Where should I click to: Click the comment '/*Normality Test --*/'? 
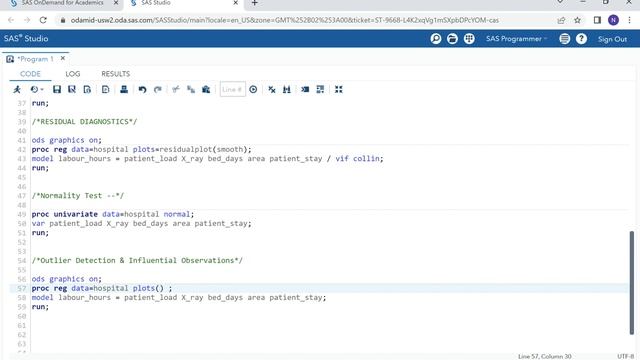78,196
